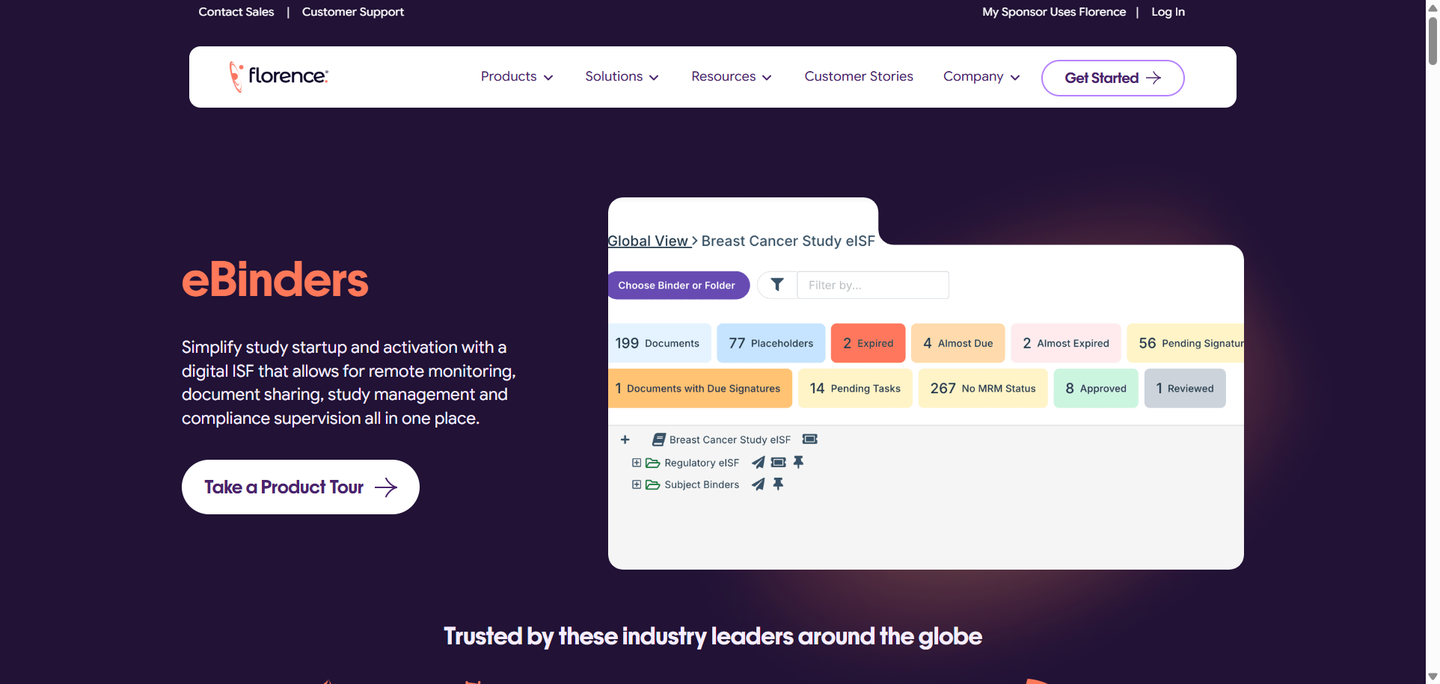Open the Resources dropdown menu
The image size is (1440, 684).
click(732, 77)
